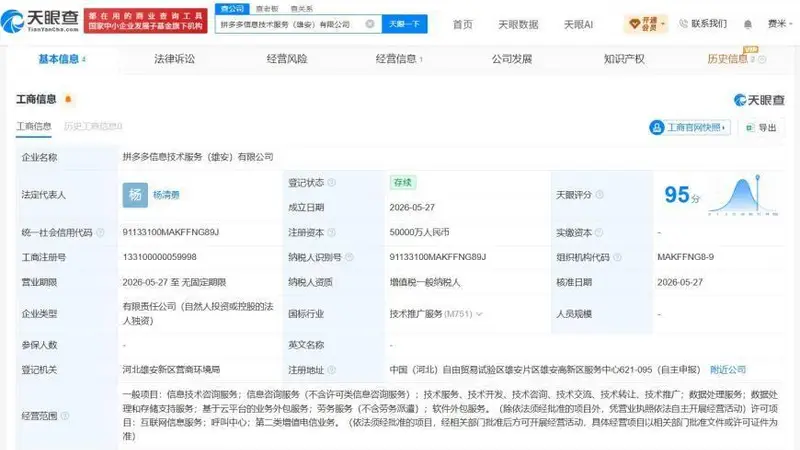The height and width of the screenshot is (450, 800).
Task: Open 天眼数据 in the top navigation
Action: pyautogui.click(x=518, y=24)
